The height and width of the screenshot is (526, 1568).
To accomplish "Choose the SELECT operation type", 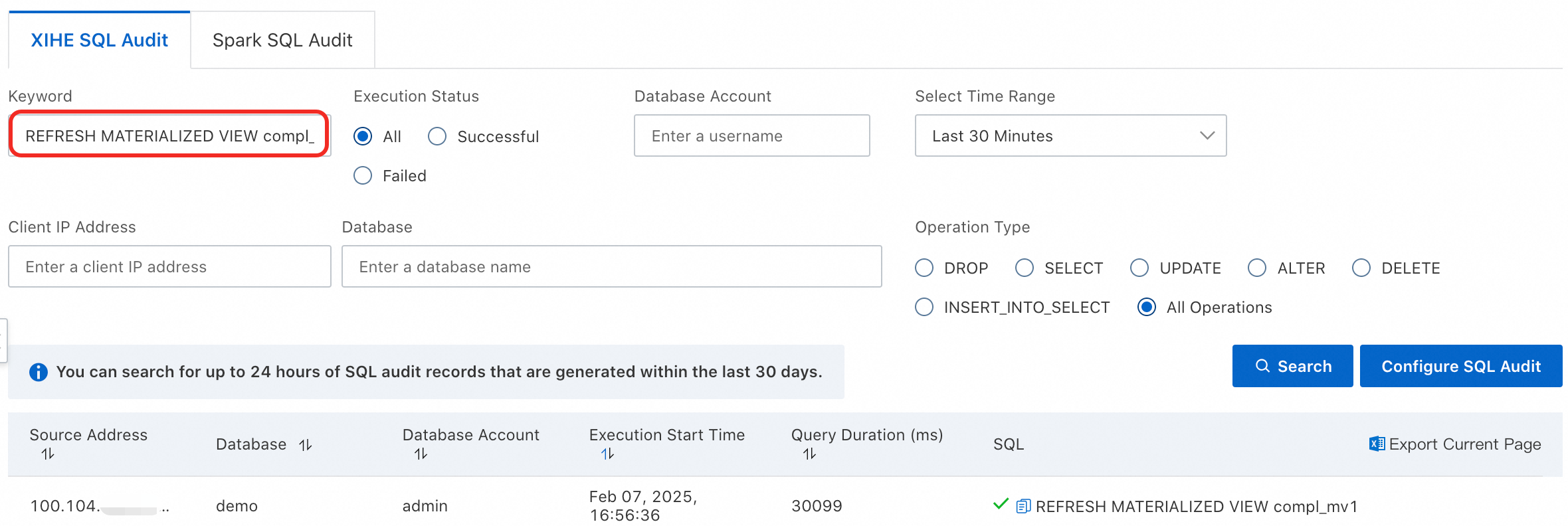I will click(1025, 268).
